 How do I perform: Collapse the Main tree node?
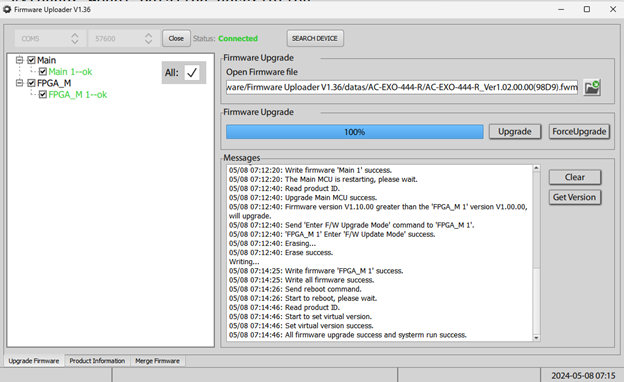20,60
